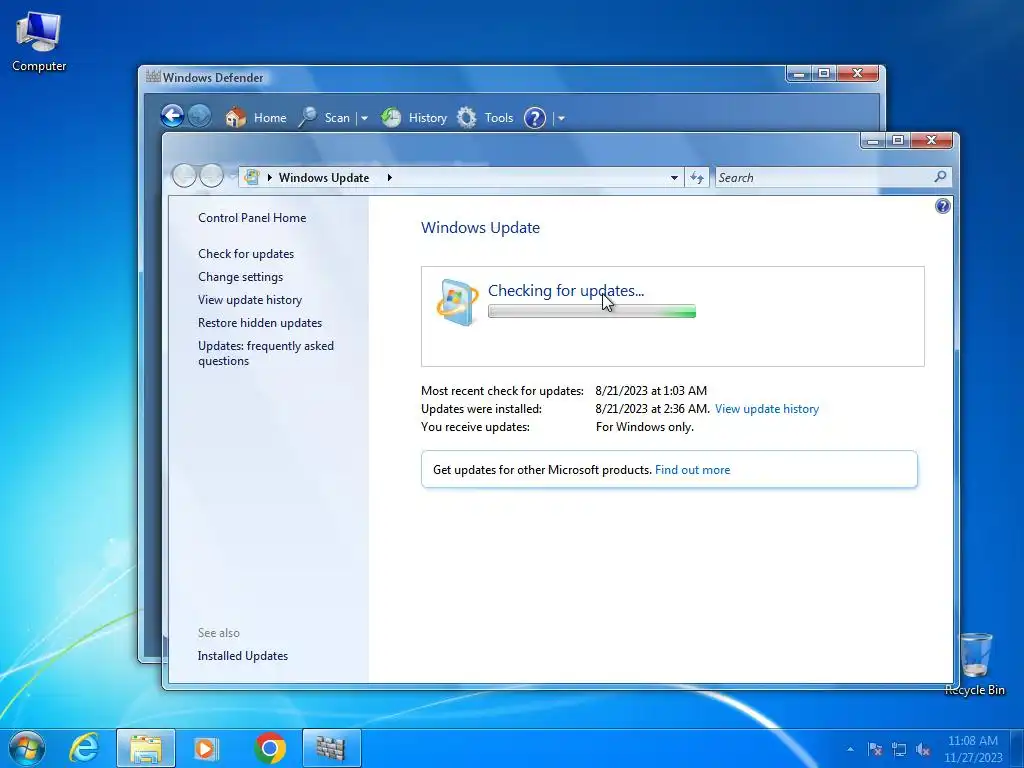Image resolution: width=1024 pixels, height=768 pixels.
Task: Click network tray icon
Action: (x=899, y=749)
